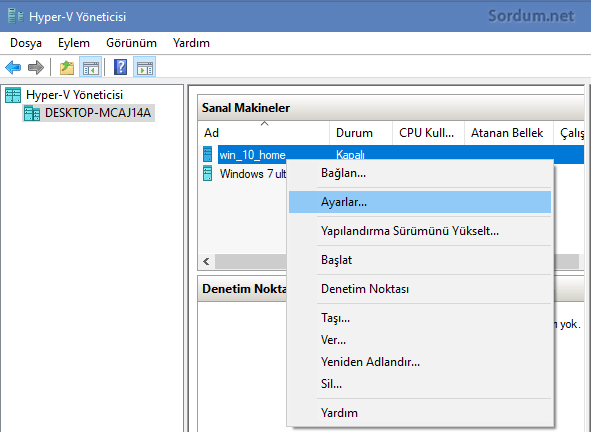
Task: Click the horizontal scrollbar track of VM list
Action: point(250,262)
